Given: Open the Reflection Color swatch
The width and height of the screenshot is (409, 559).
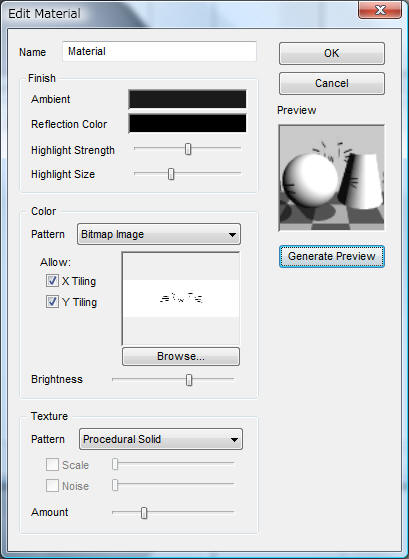Looking at the screenshot, I should [x=187, y=123].
